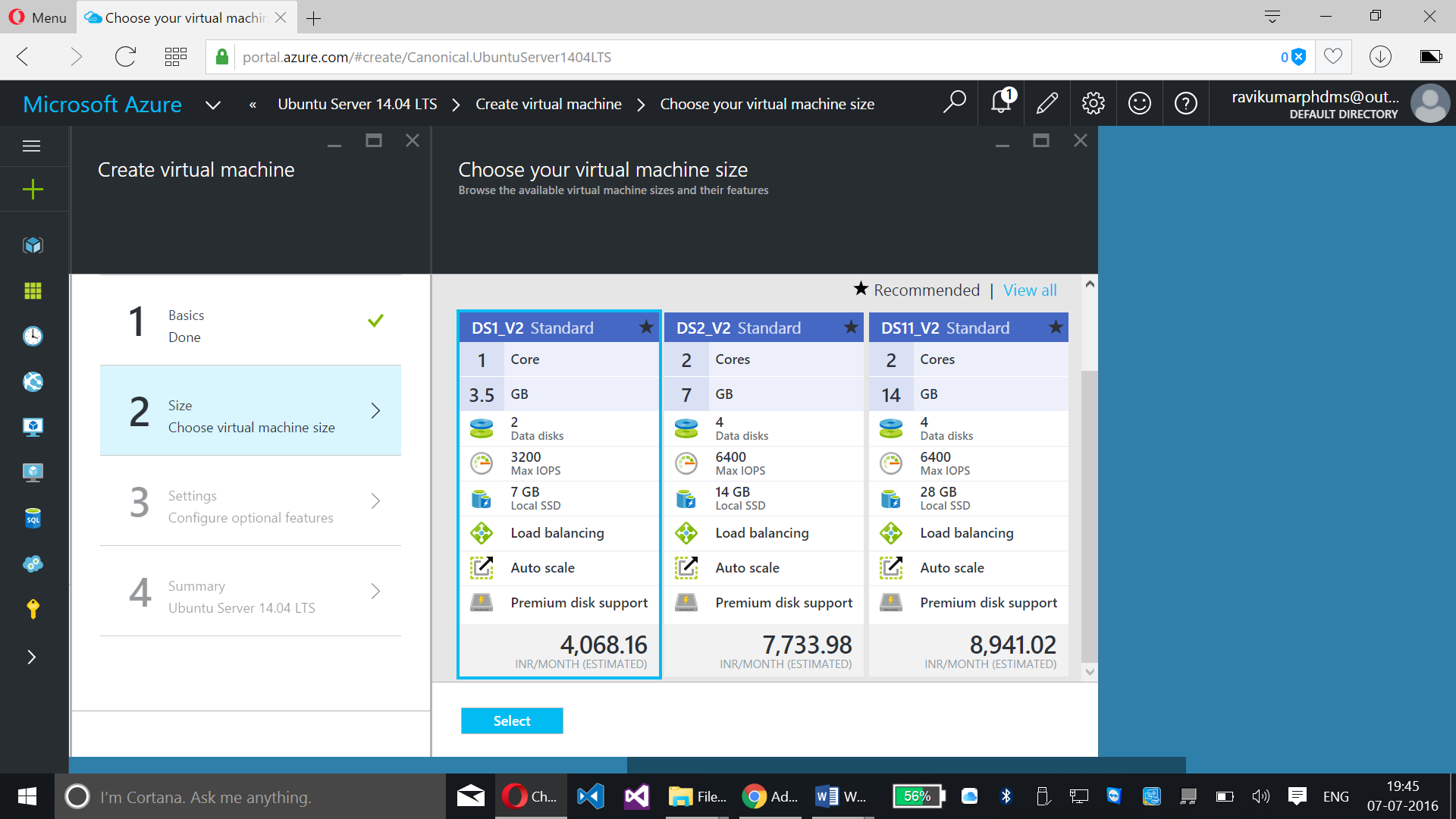Open SQL databases icon in sidebar
Viewport: 1456px width, 819px height.
33,518
